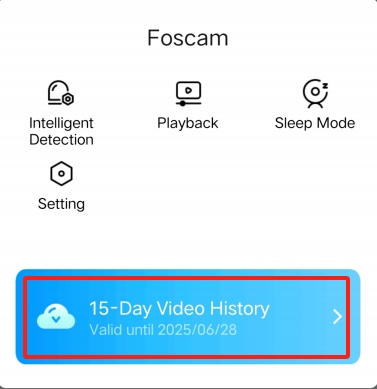Click the Foscam device title
This screenshot has height=389, width=377.
(188, 38)
